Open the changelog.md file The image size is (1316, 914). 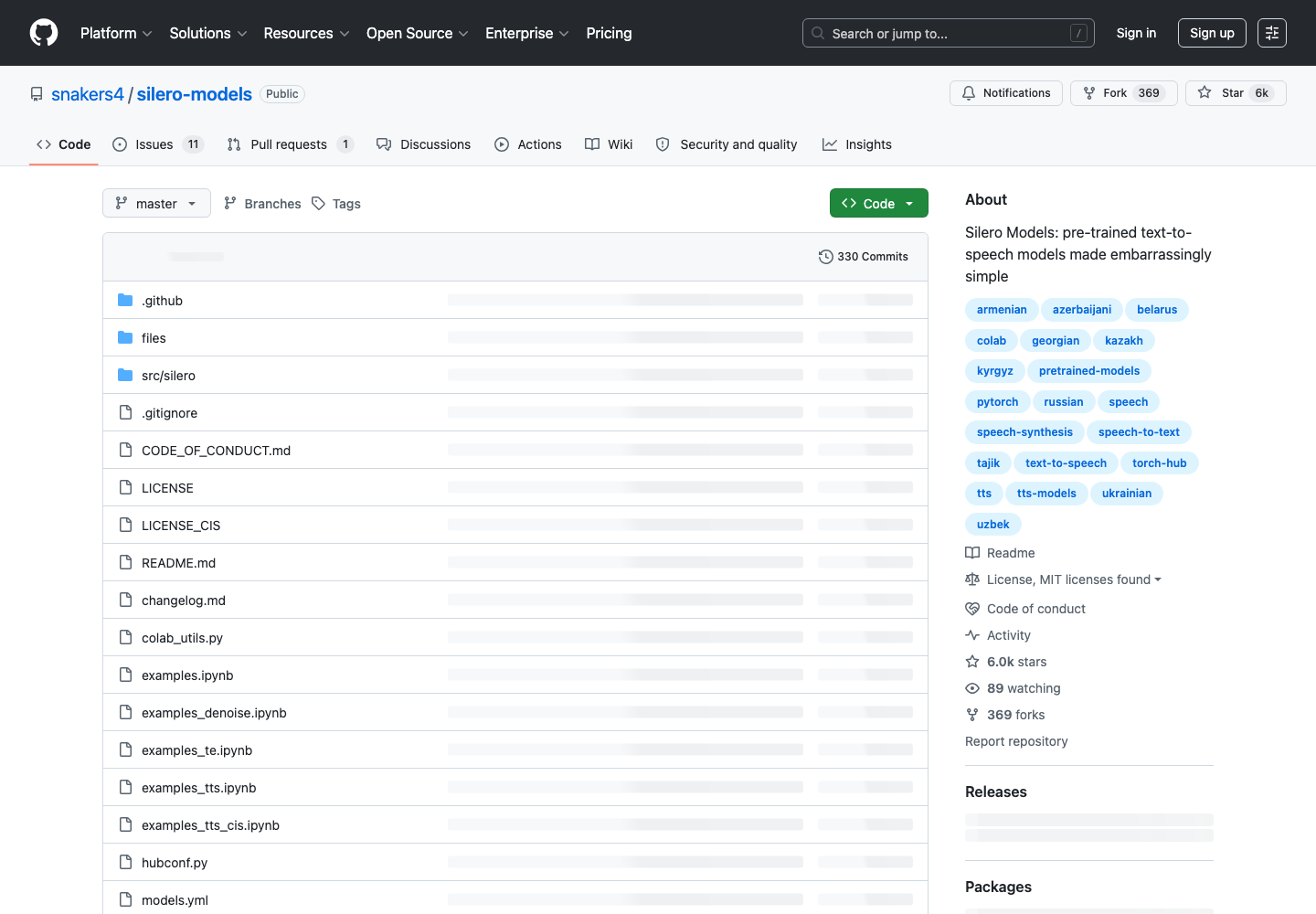tap(184, 600)
